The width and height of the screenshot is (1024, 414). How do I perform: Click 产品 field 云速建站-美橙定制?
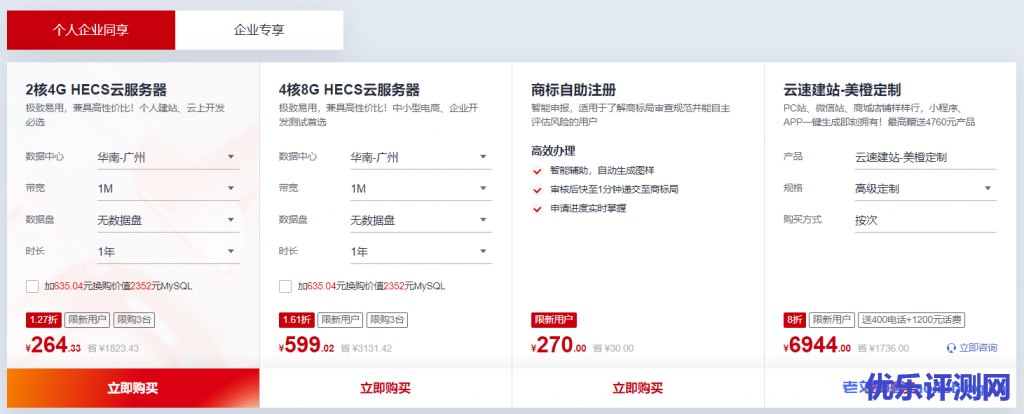coord(925,157)
